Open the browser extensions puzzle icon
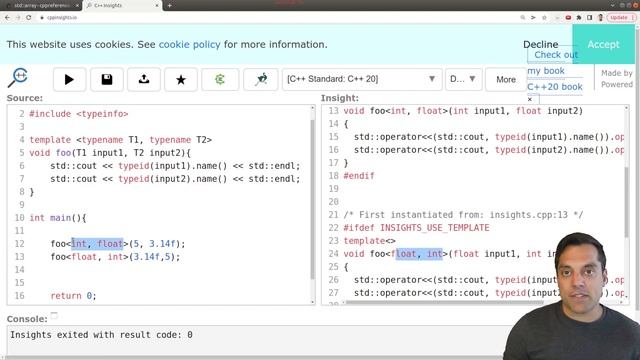Screen dimensions: 640x360 click(x=579, y=18)
